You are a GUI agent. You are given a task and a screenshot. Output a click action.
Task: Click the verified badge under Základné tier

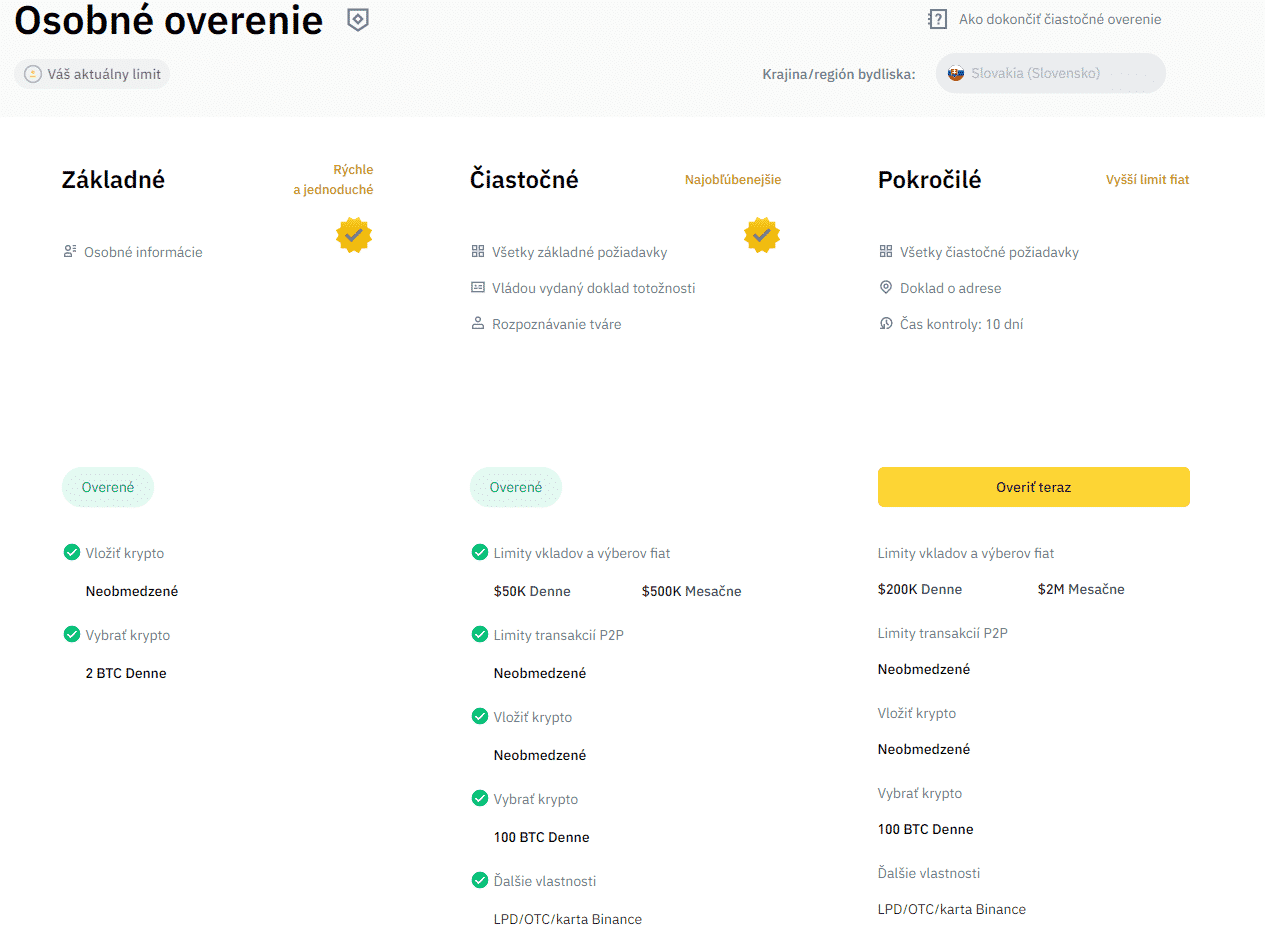(354, 235)
